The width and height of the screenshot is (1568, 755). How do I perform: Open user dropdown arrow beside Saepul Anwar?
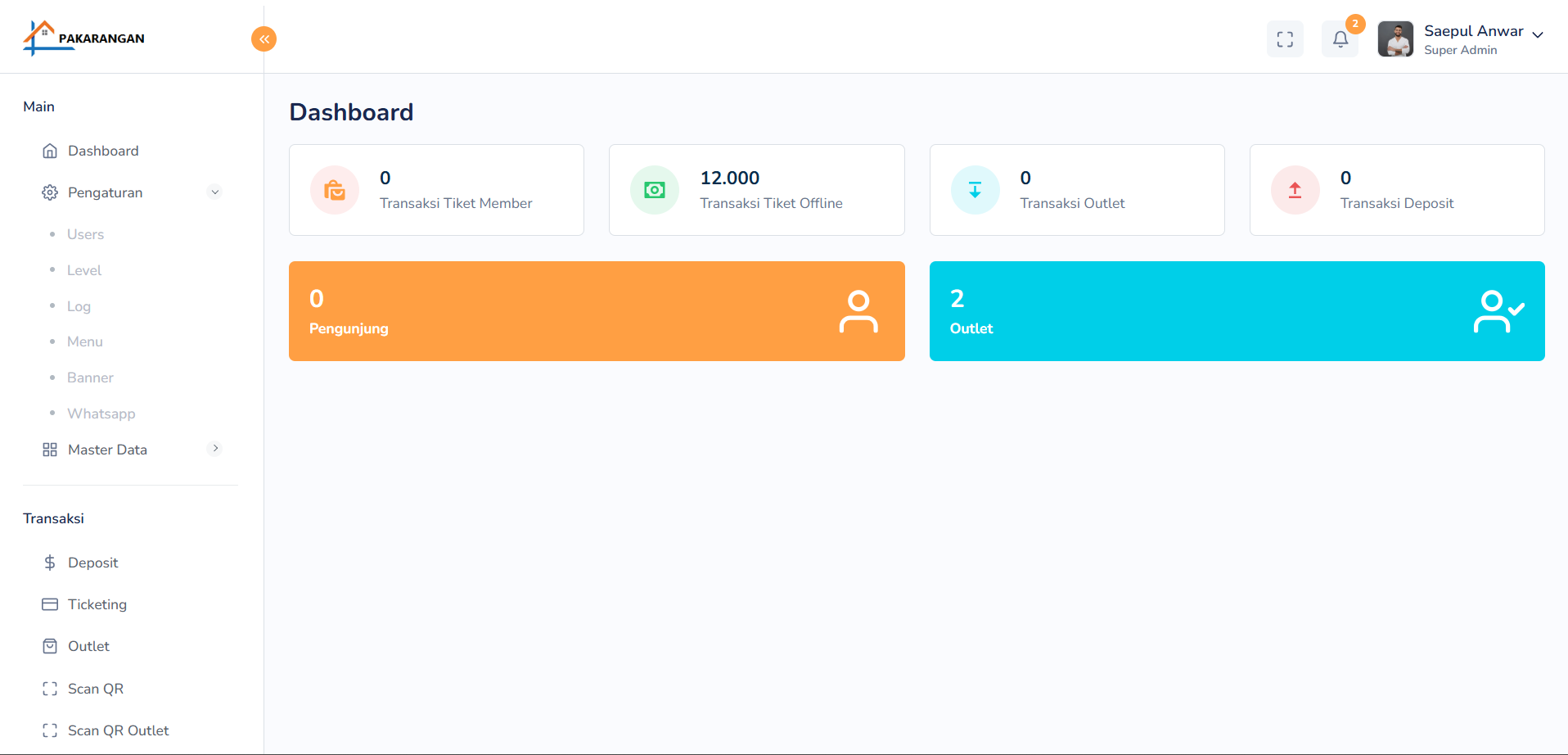click(x=1538, y=35)
